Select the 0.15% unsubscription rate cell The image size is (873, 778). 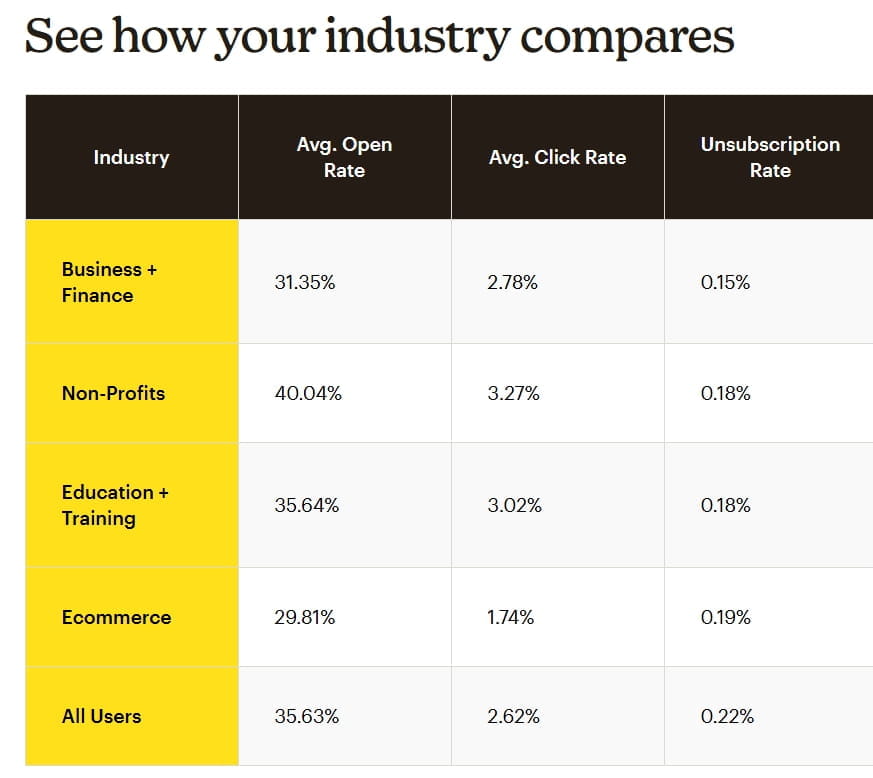(725, 283)
